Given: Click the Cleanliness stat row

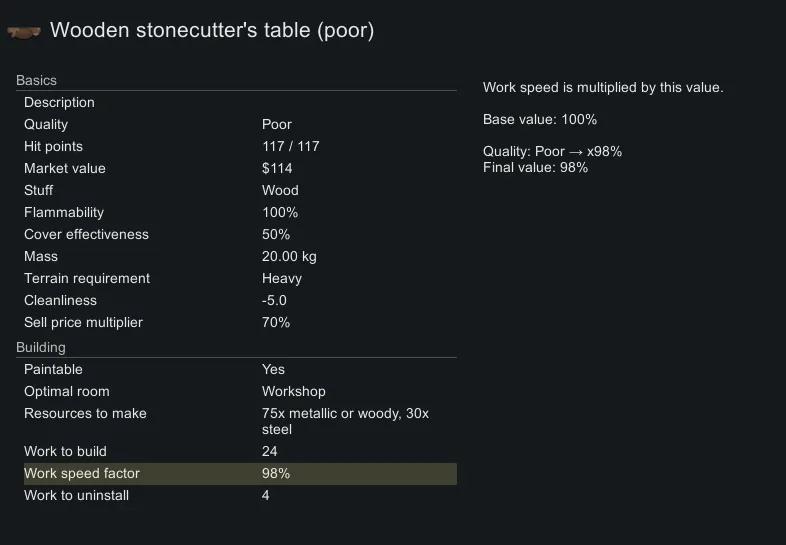Looking at the screenshot, I should [236, 300].
